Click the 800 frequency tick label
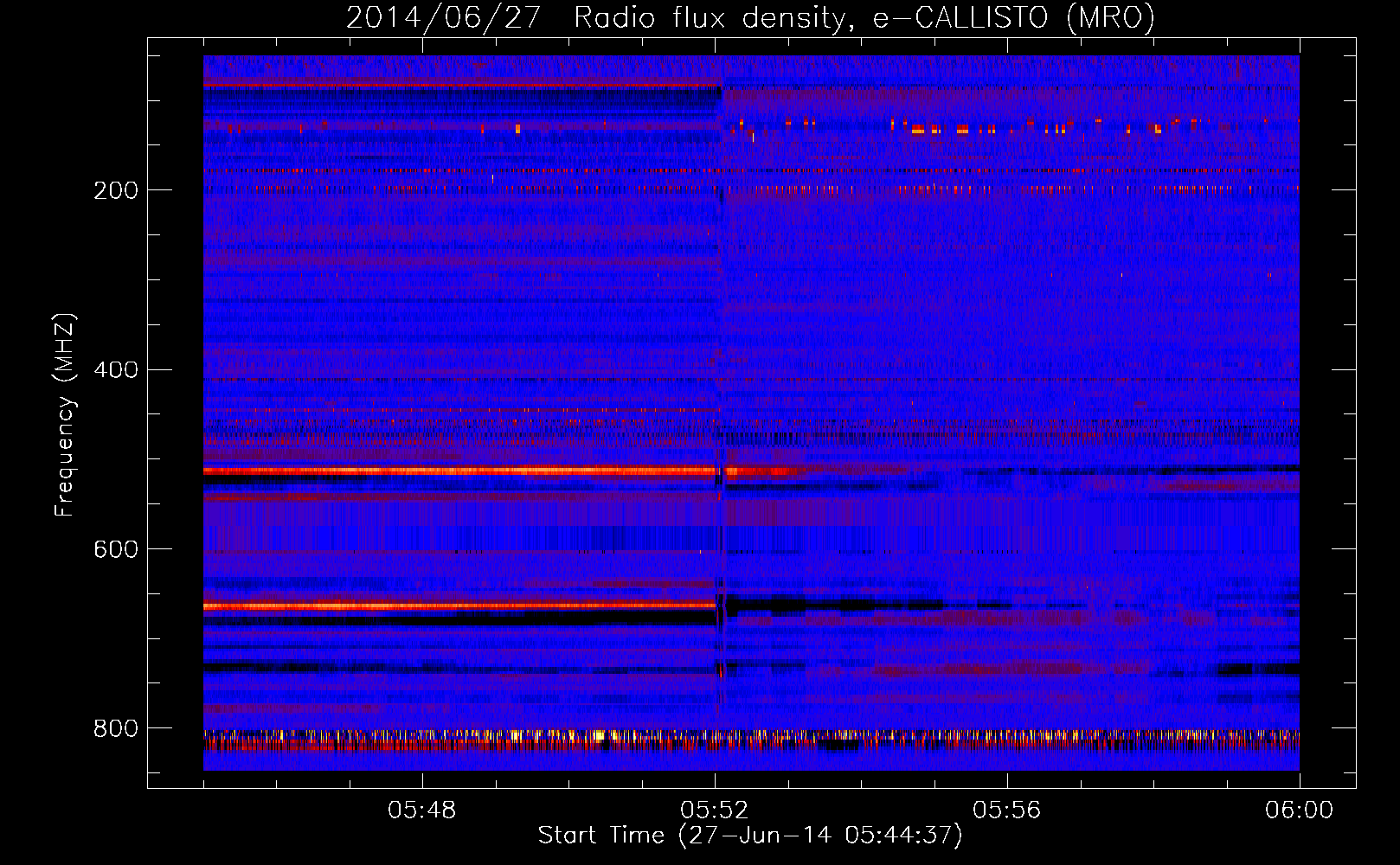1400x865 pixels. tap(116, 729)
